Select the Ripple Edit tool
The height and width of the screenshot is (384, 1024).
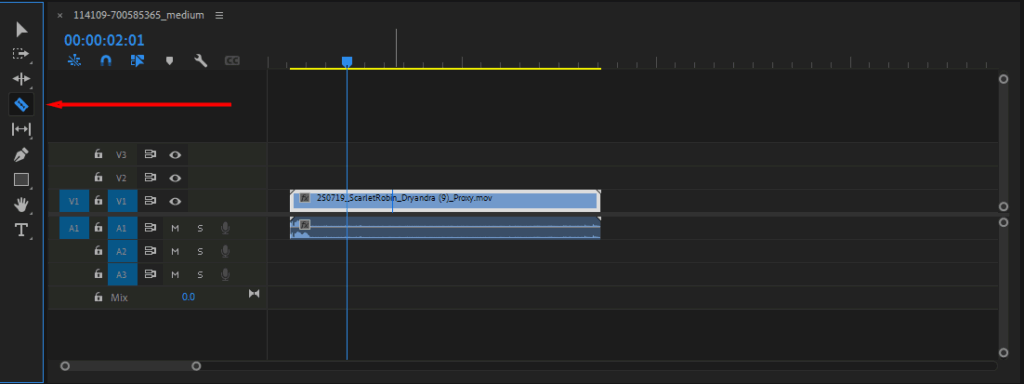(x=22, y=79)
